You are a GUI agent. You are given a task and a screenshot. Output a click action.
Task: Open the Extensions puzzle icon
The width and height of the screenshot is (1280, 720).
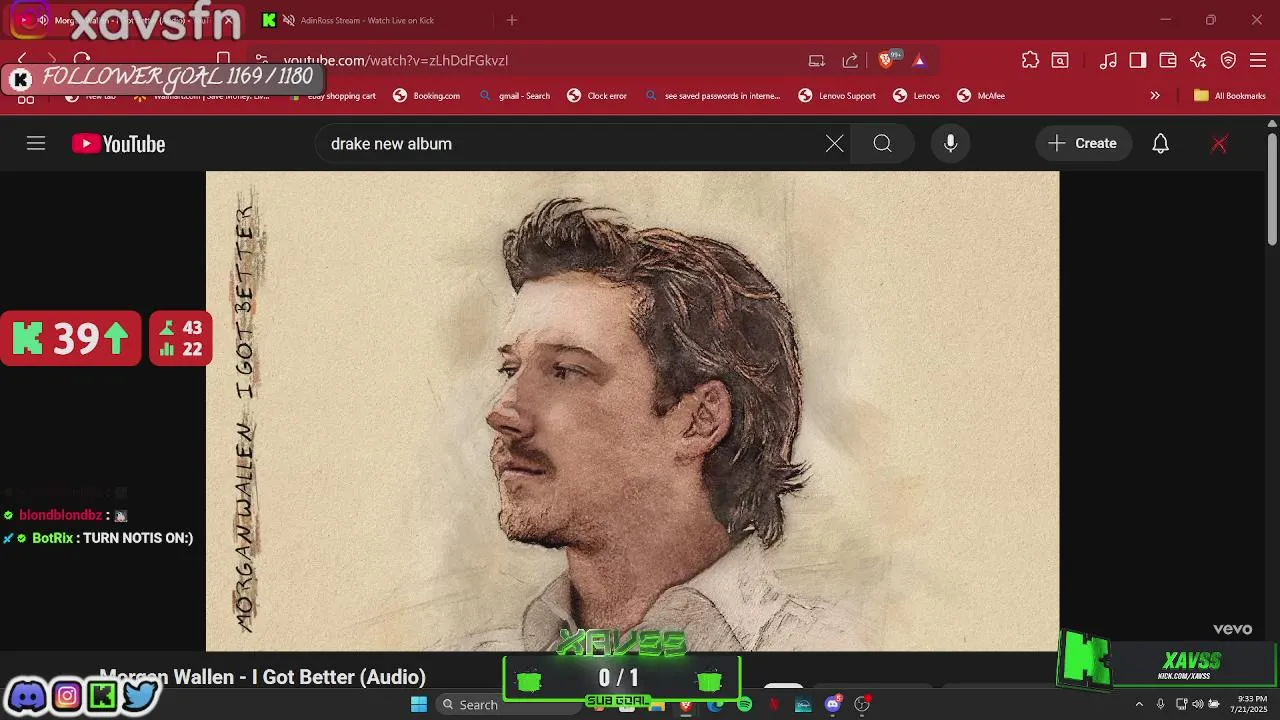[x=1030, y=60]
